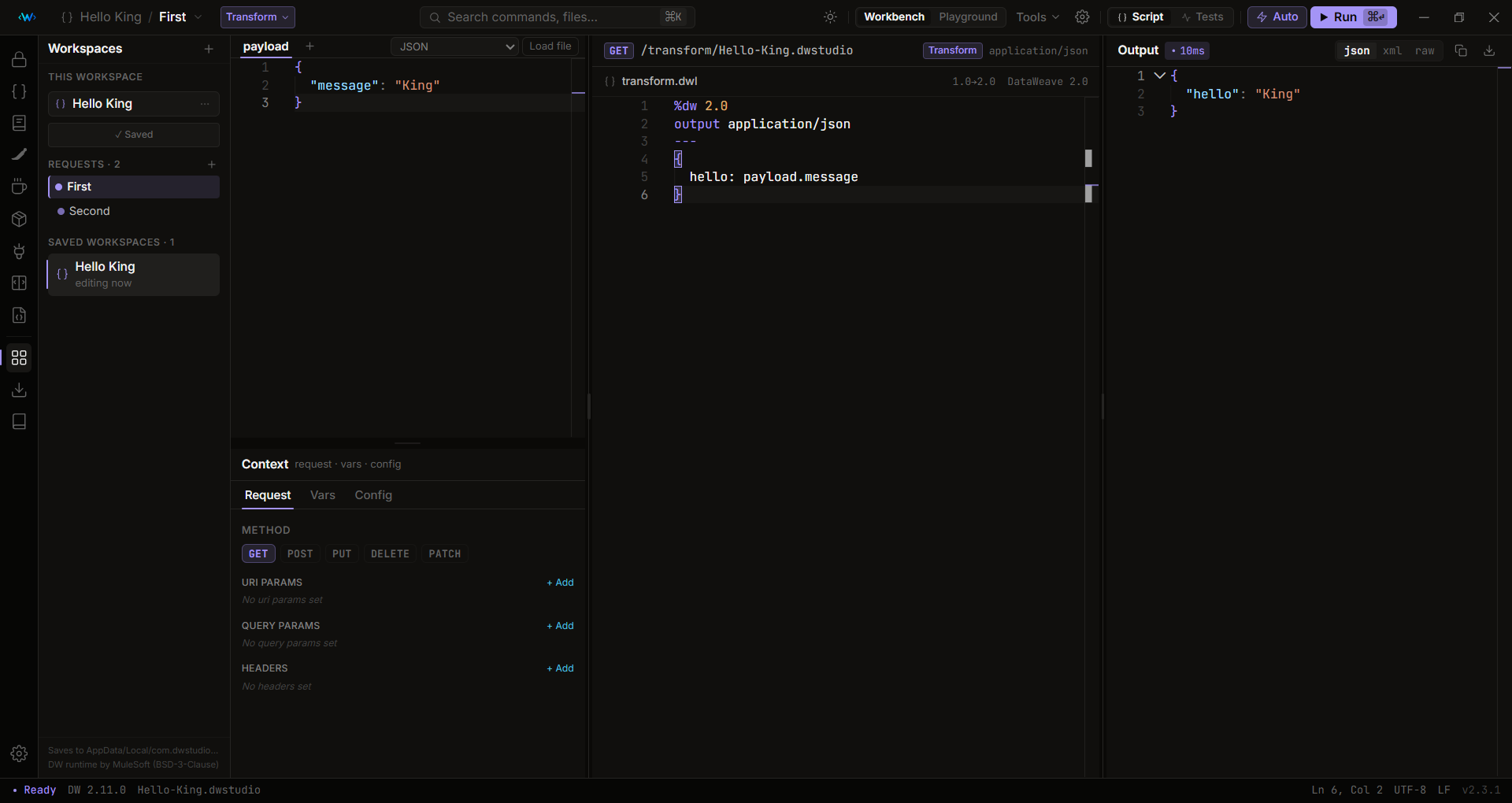Focus the Search commands, files field
The height and width of the screenshot is (803, 1512).
click(x=558, y=17)
